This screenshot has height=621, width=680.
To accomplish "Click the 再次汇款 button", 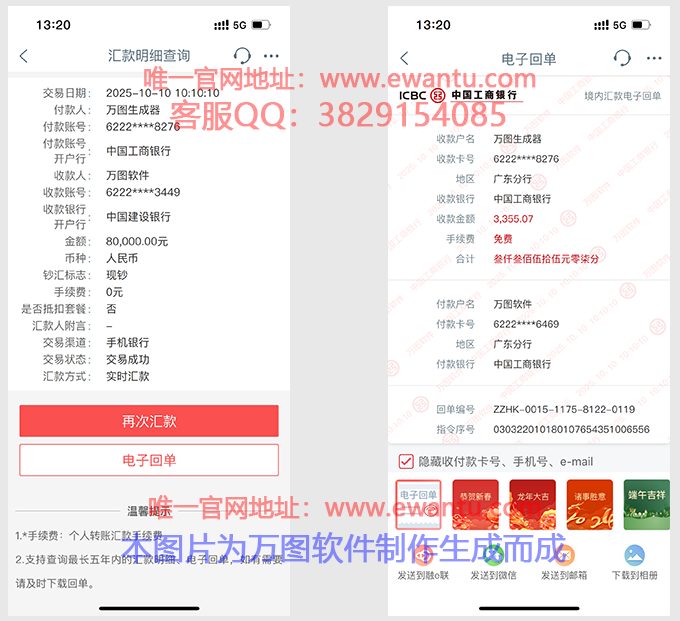I will coord(149,421).
